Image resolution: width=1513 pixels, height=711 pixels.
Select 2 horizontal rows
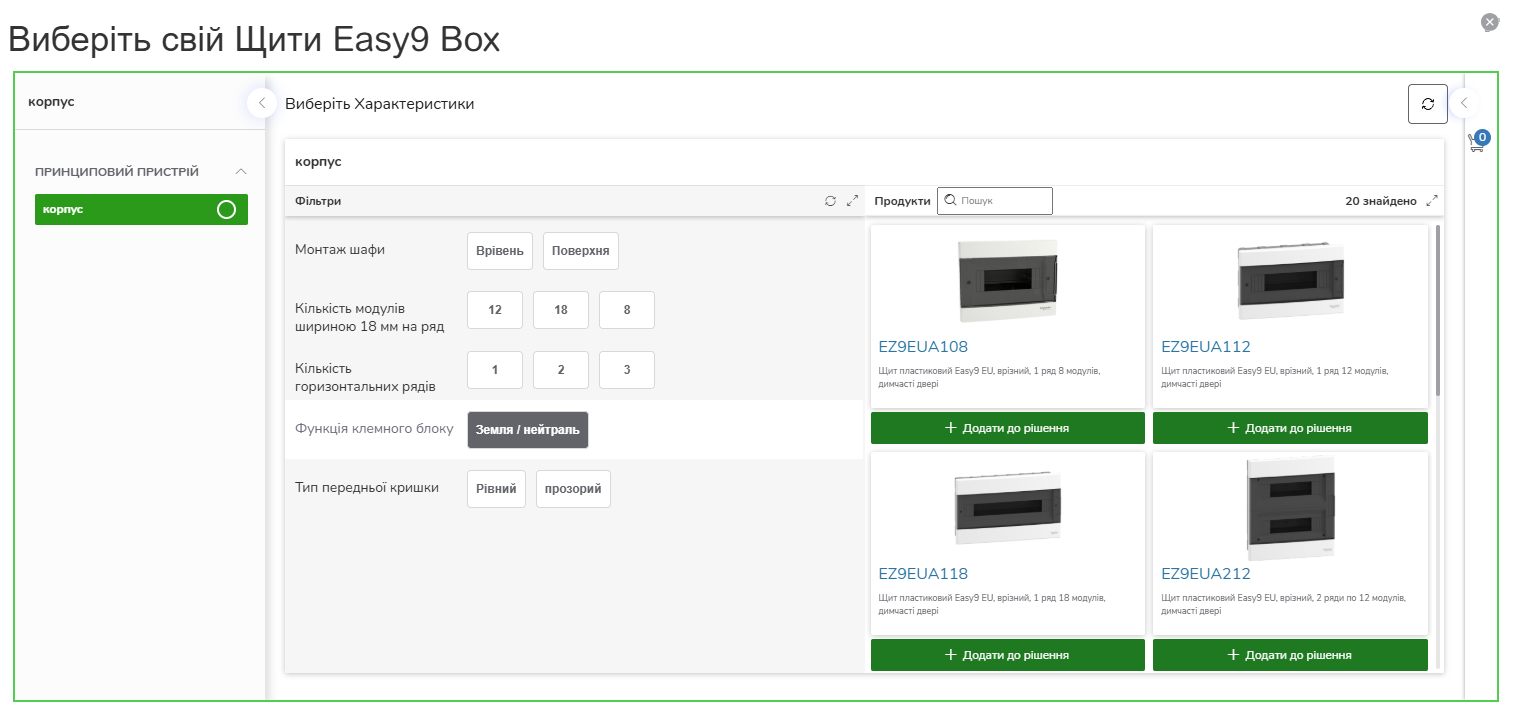coord(561,370)
